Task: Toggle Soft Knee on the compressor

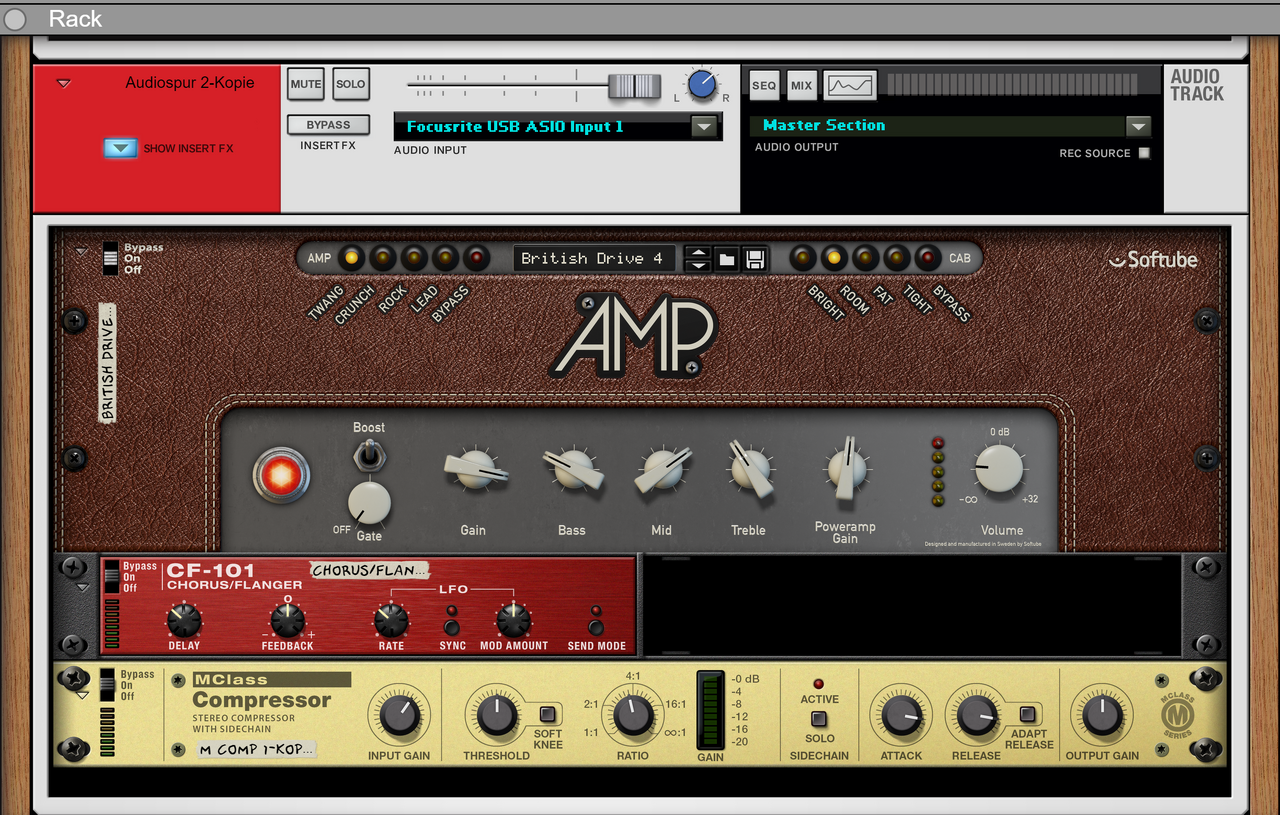Action: coord(547,714)
